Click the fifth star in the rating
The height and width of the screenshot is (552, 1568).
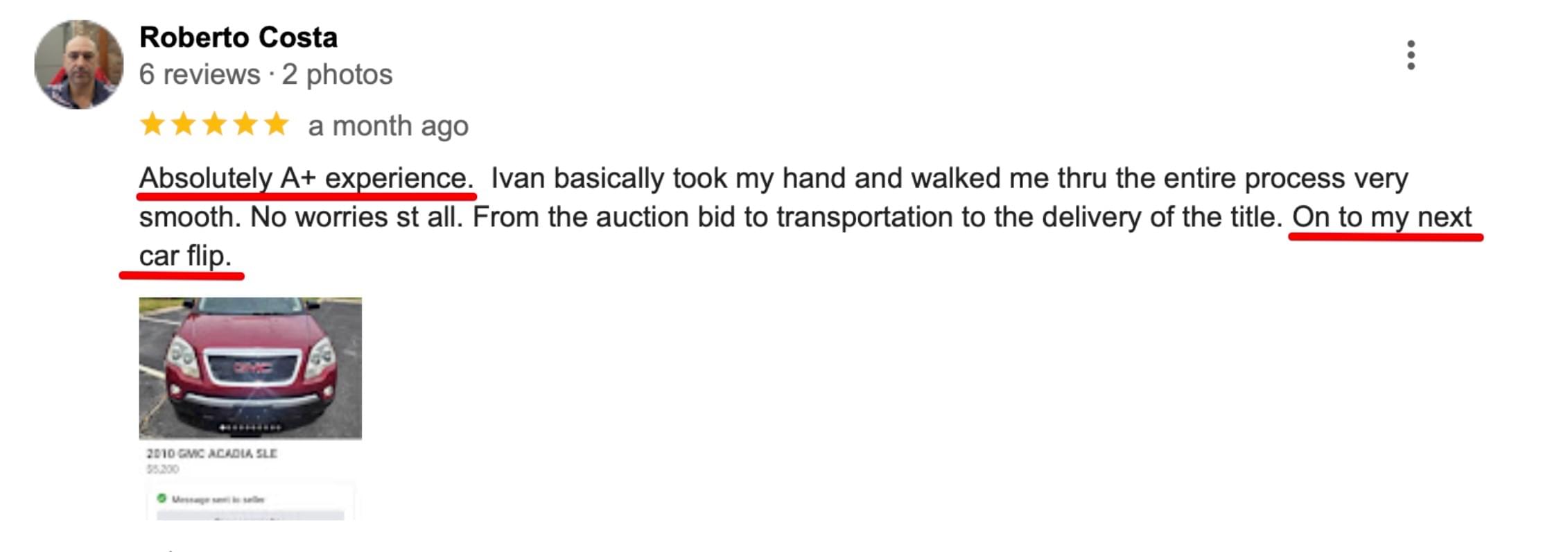276,125
